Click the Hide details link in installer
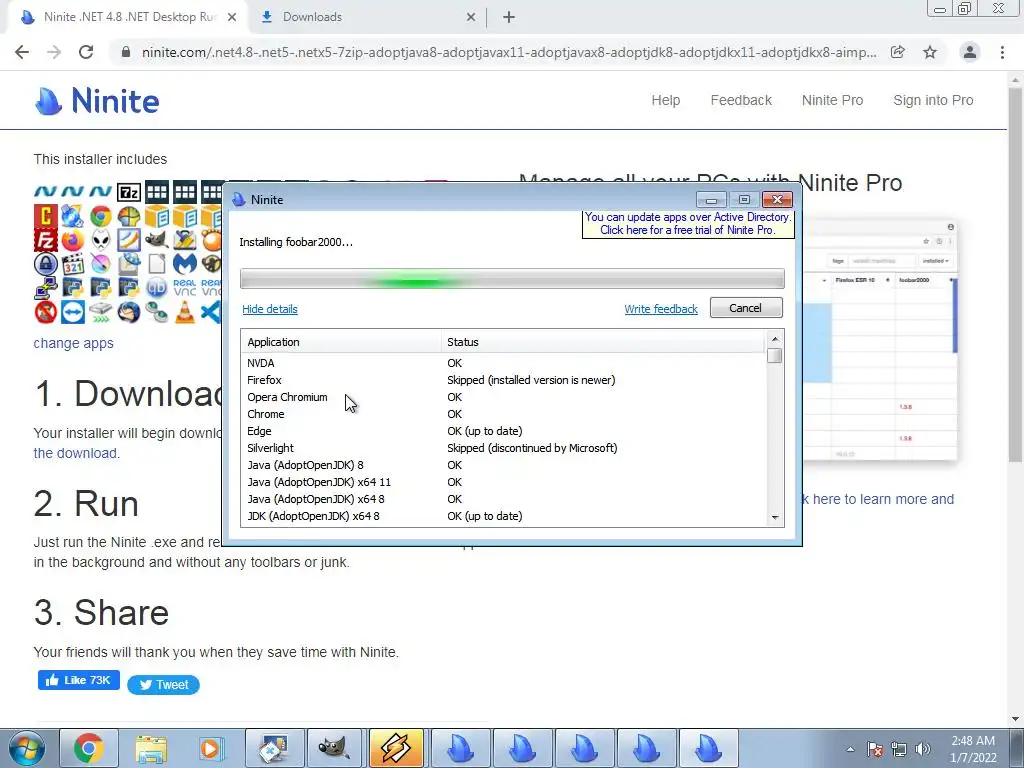Image resolution: width=1024 pixels, height=768 pixels. tap(270, 309)
